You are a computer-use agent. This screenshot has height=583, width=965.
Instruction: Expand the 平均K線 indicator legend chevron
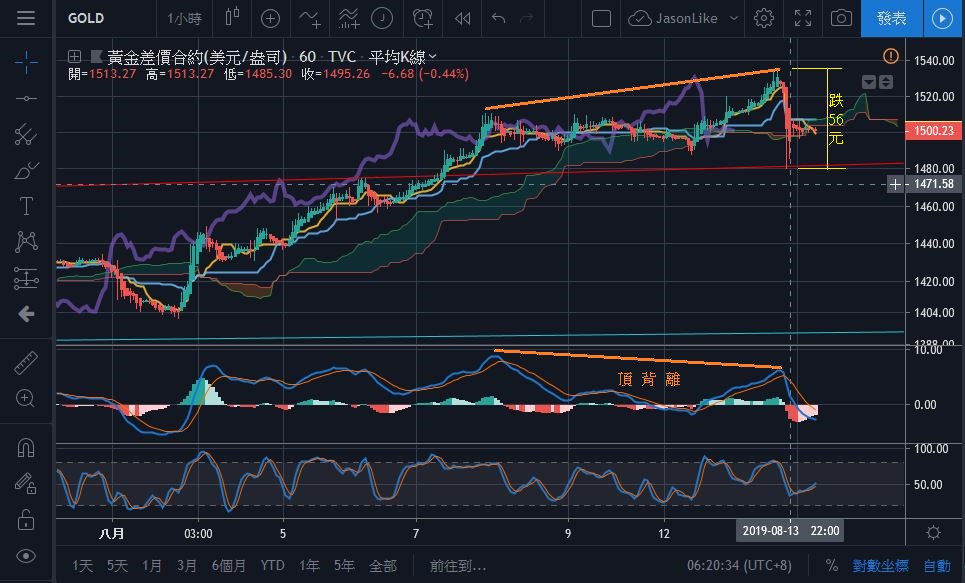[x=432, y=58]
